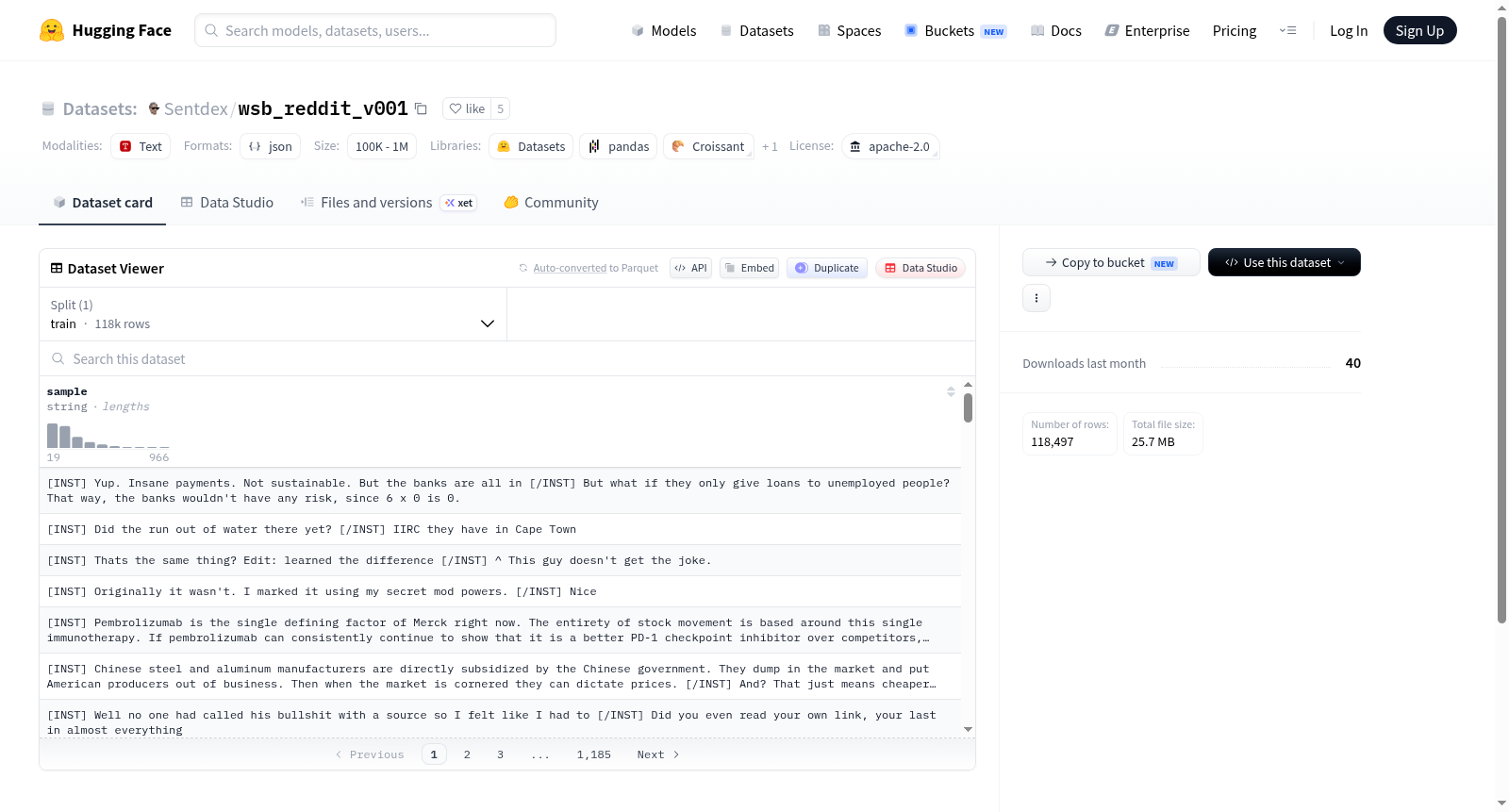Image resolution: width=1509 pixels, height=812 pixels.
Task: Select the Datasets library tag
Action: [x=531, y=146]
